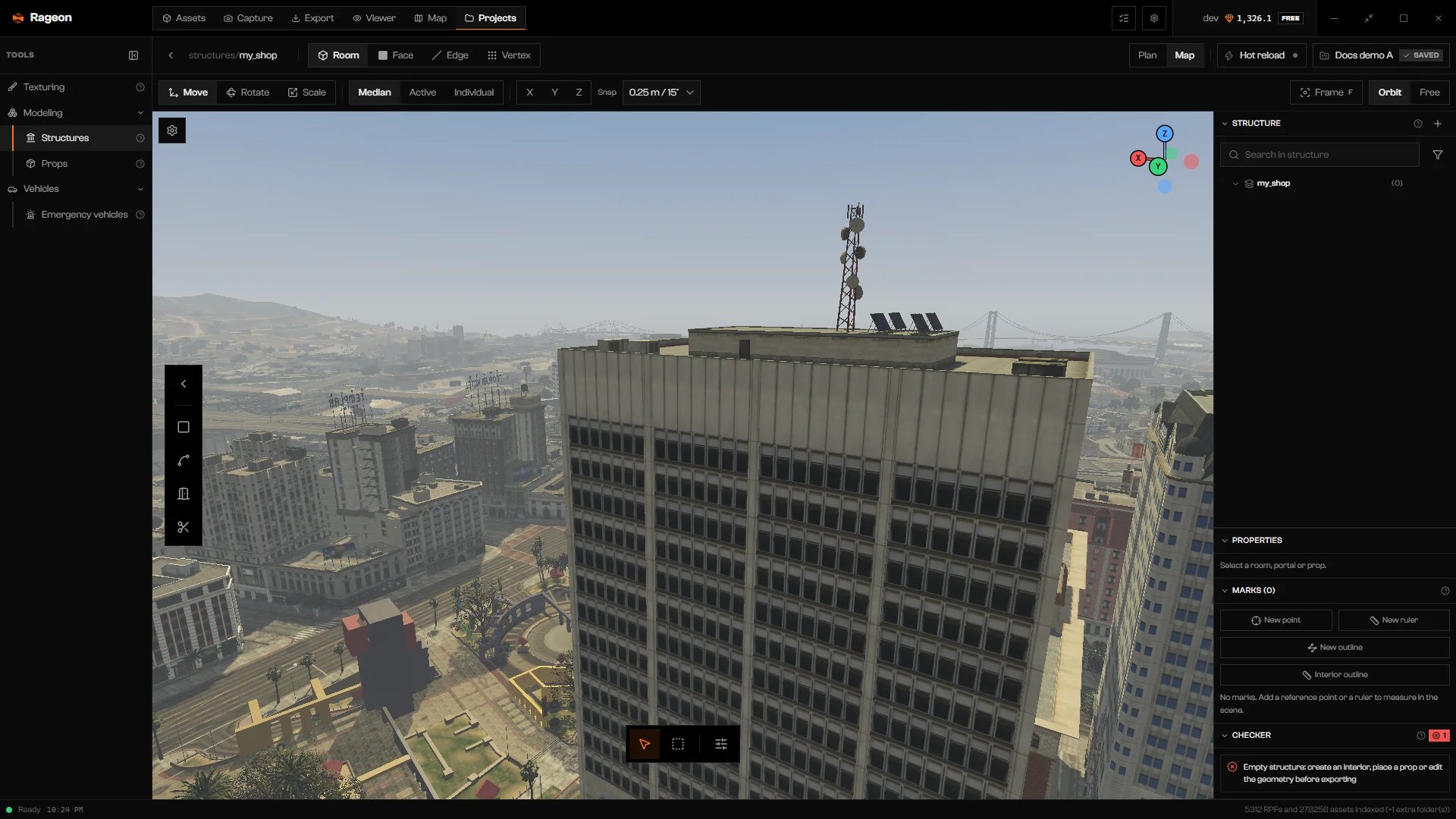
Task: Open app settings gear in title bar
Action: (x=1154, y=18)
